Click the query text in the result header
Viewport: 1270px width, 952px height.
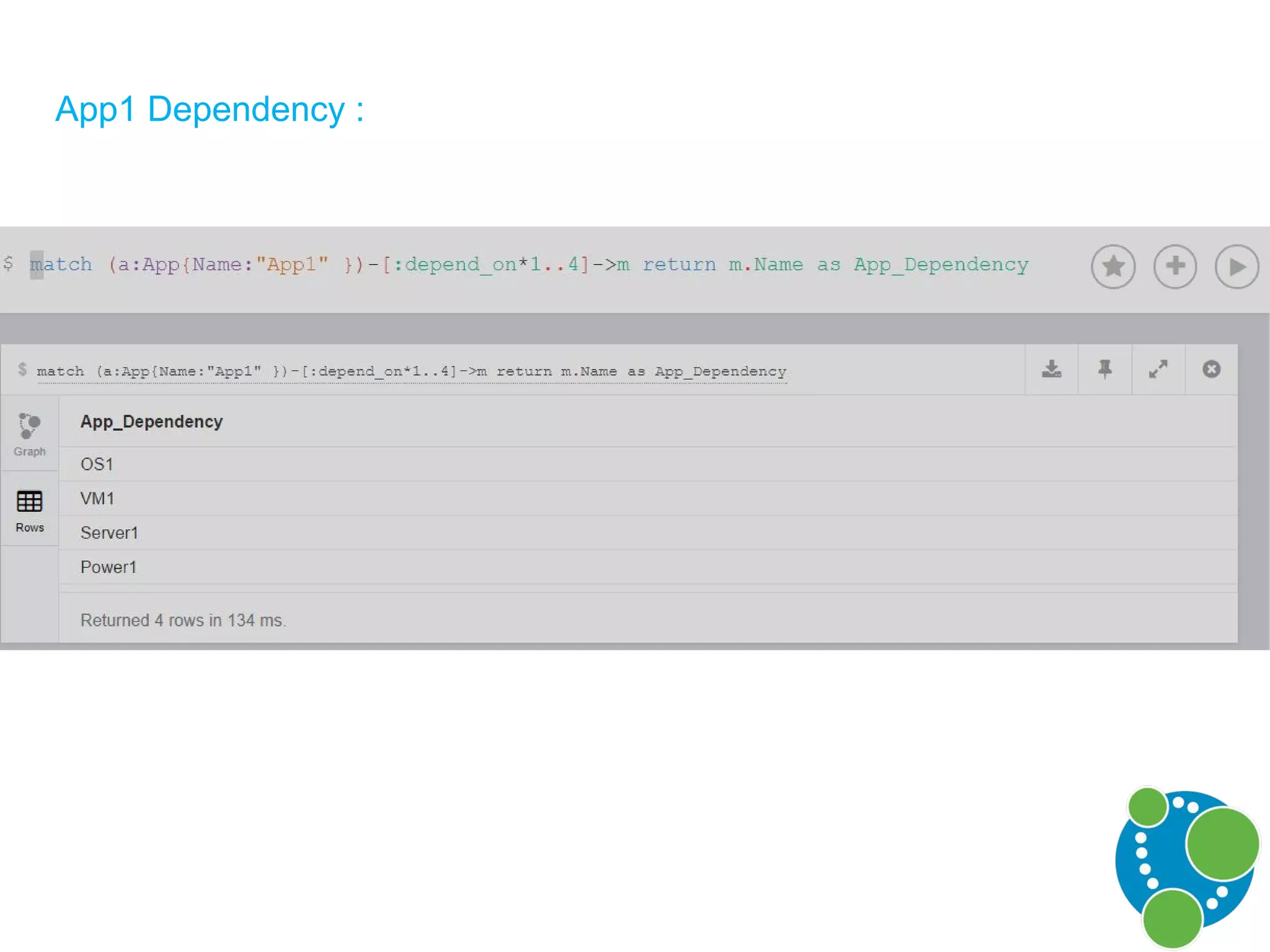[x=412, y=371]
